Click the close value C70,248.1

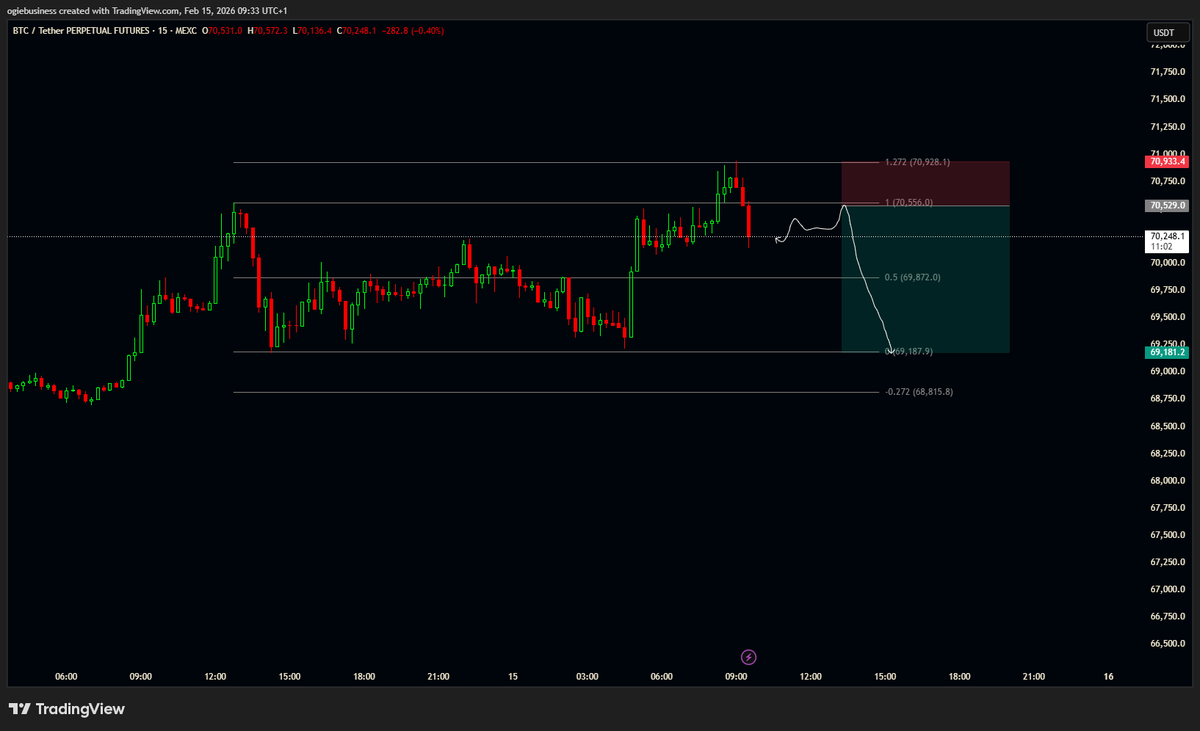[359, 31]
